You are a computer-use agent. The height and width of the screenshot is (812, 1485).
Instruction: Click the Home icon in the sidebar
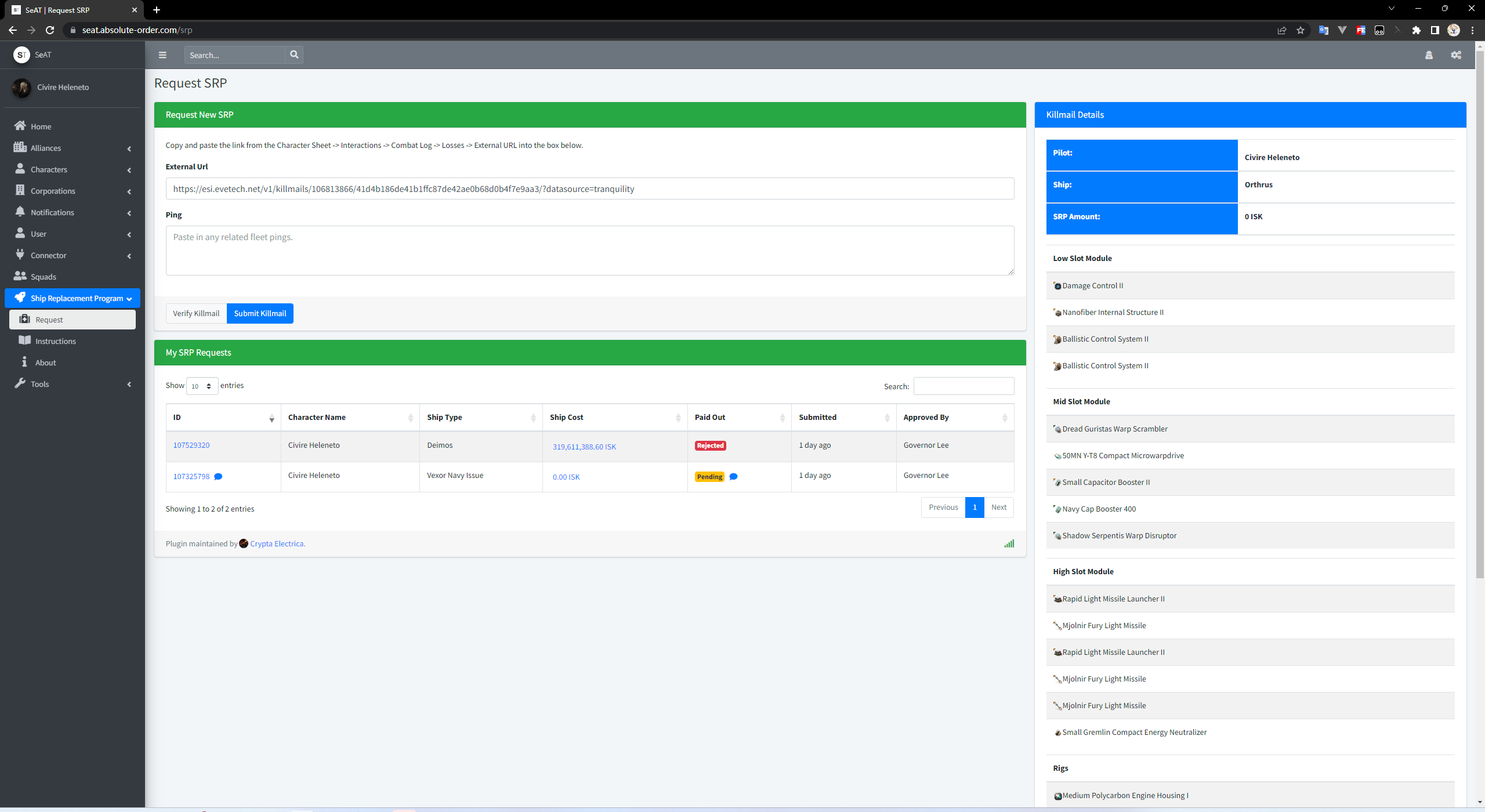(x=20, y=126)
